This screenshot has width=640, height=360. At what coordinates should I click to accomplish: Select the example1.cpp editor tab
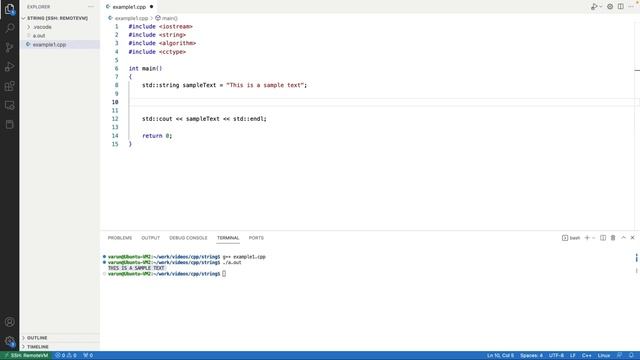[129, 7]
